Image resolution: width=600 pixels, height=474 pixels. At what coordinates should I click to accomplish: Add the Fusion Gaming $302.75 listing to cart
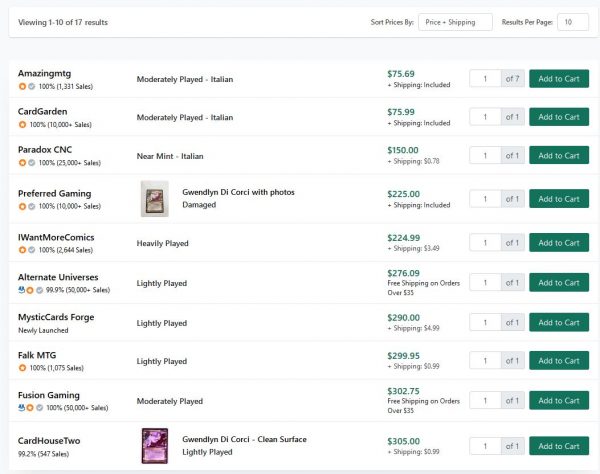(x=558, y=400)
